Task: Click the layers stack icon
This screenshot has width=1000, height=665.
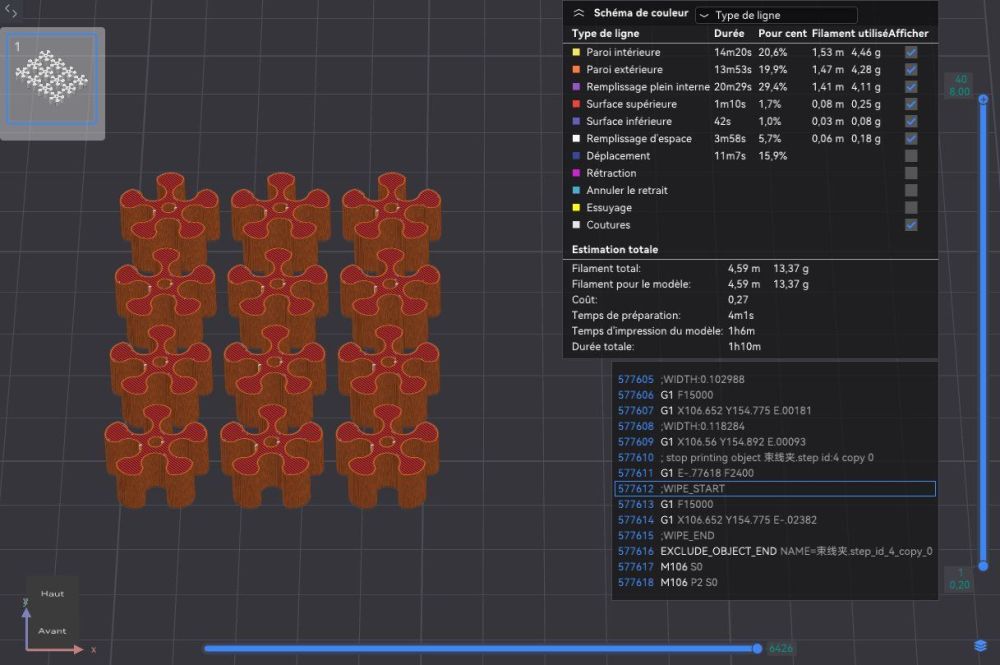Action: coord(980,646)
